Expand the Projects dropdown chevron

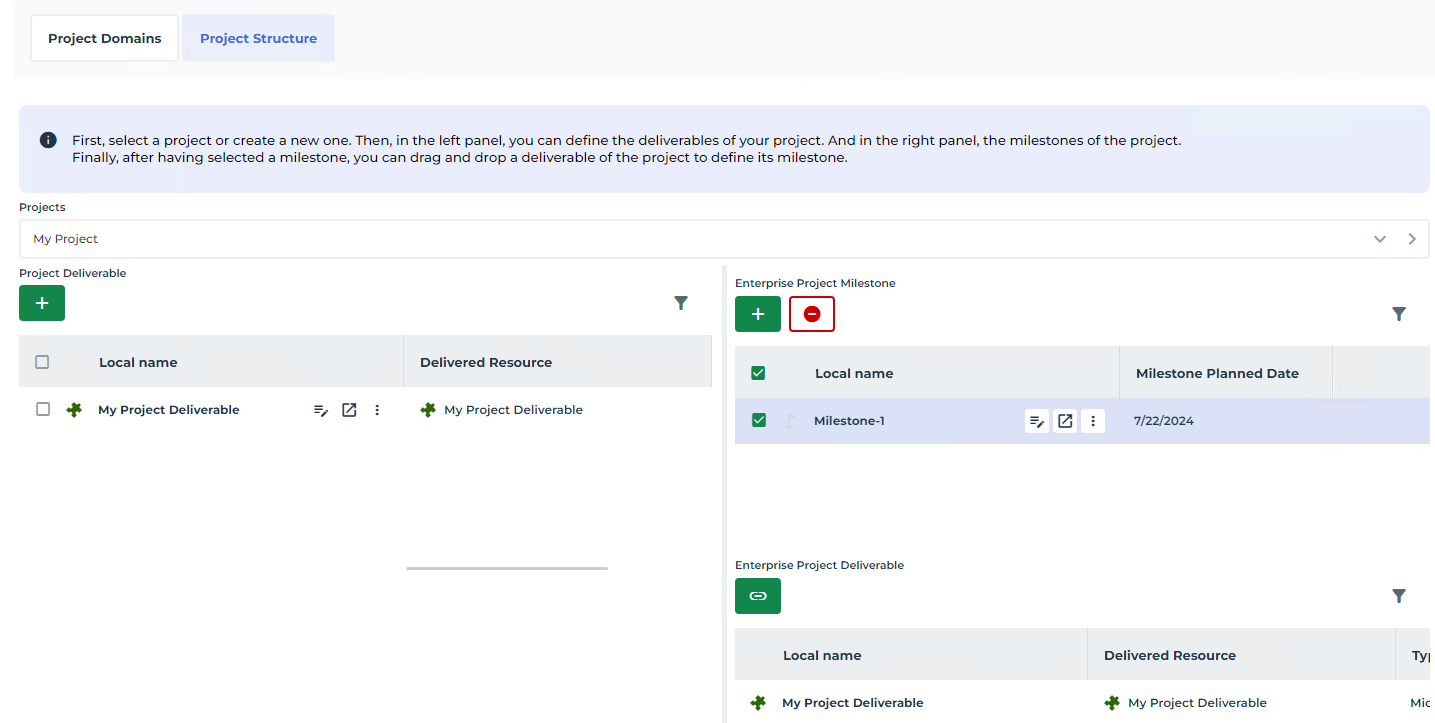tap(1380, 239)
